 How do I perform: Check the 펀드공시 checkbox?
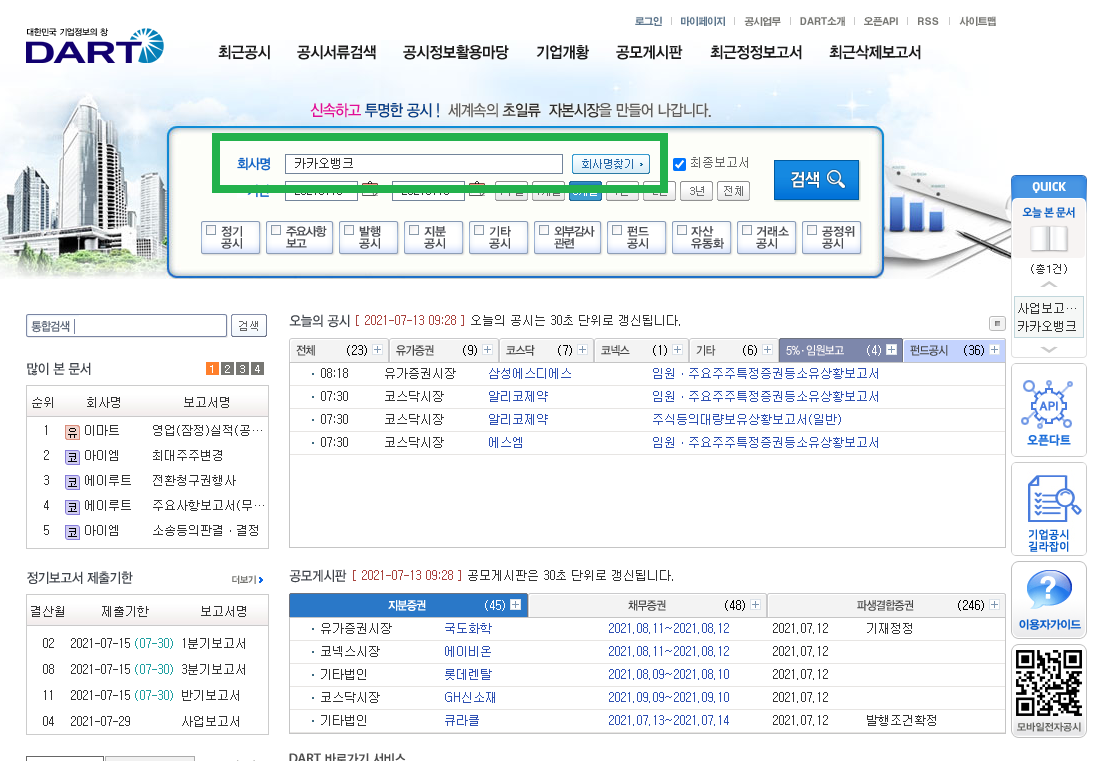(617, 230)
